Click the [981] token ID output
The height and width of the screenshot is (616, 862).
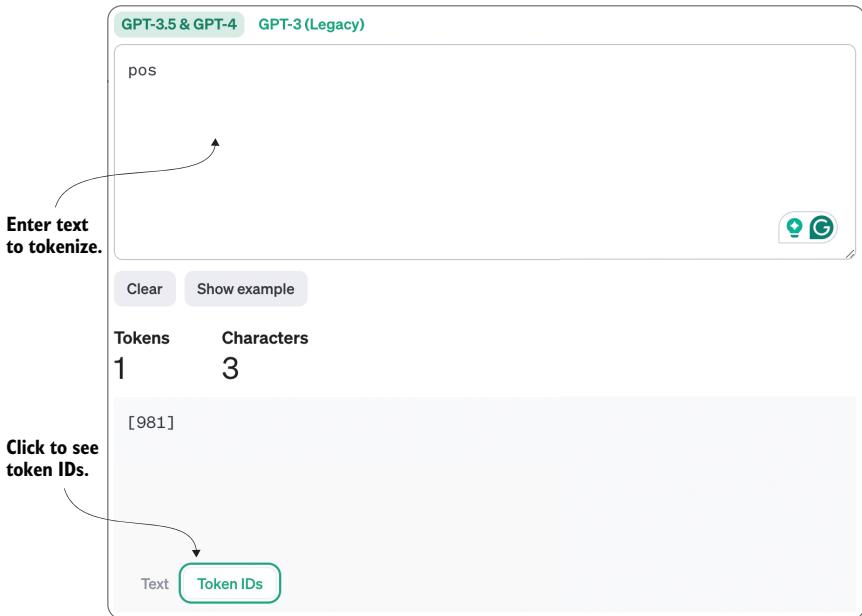(x=152, y=423)
